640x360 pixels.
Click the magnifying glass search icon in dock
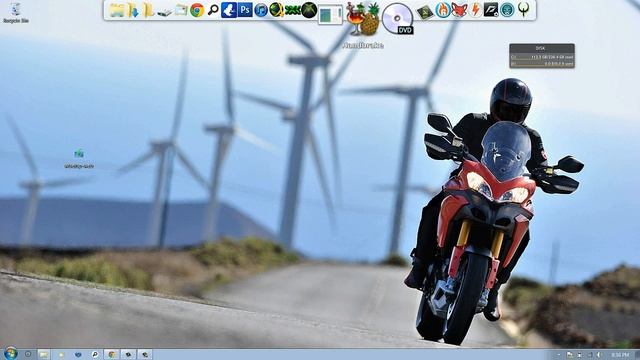point(213,10)
